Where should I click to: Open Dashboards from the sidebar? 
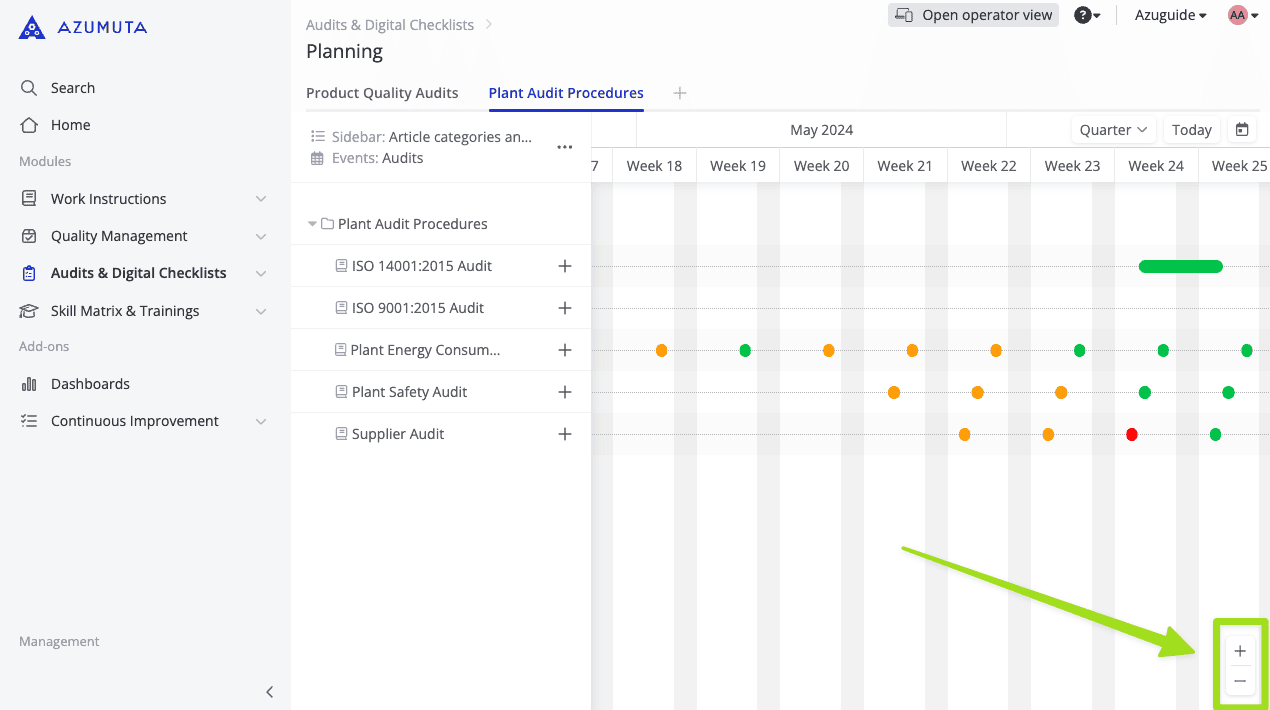[x=90, y=384]
